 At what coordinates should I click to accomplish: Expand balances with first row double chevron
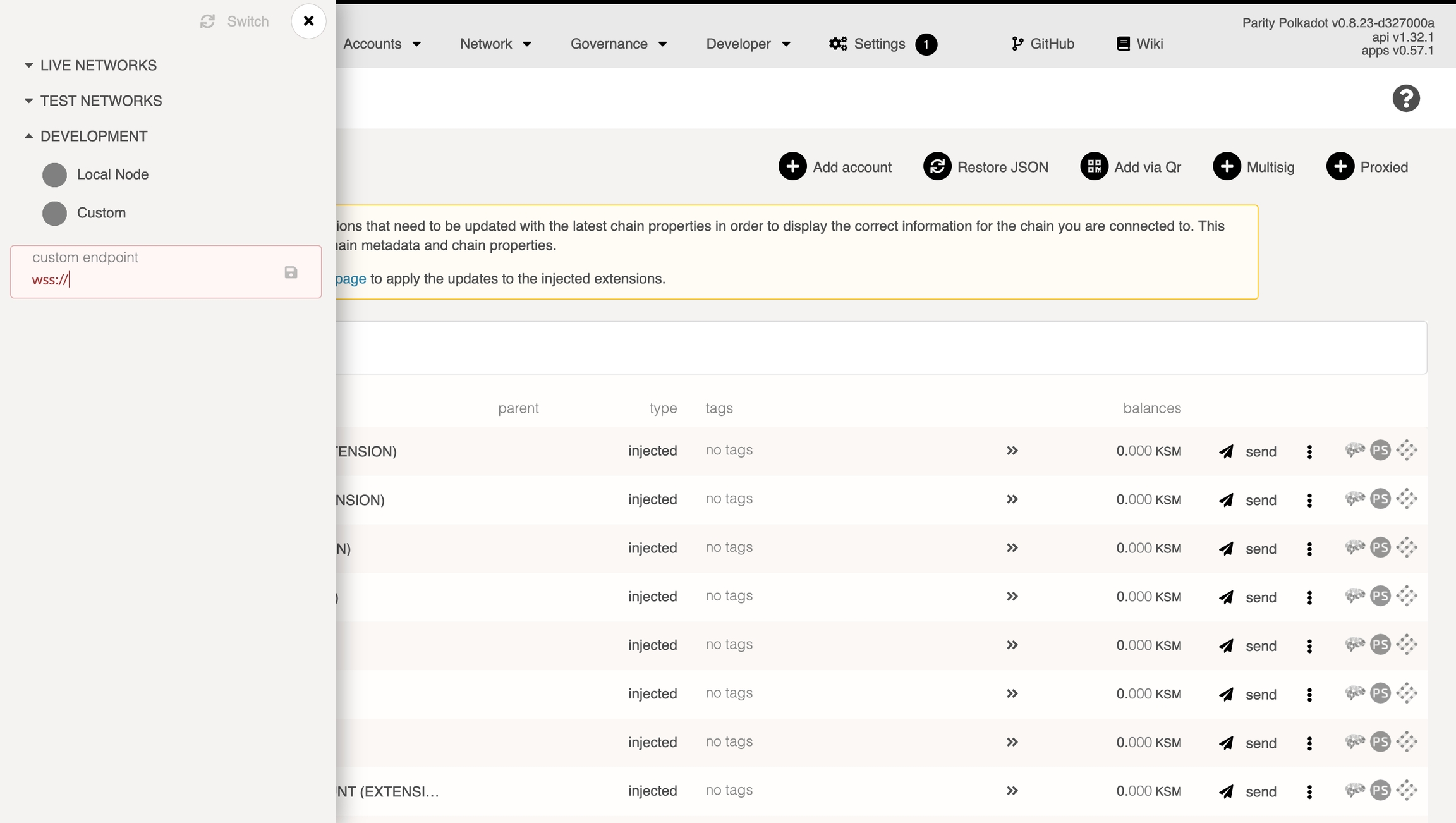pos(1012,451)
